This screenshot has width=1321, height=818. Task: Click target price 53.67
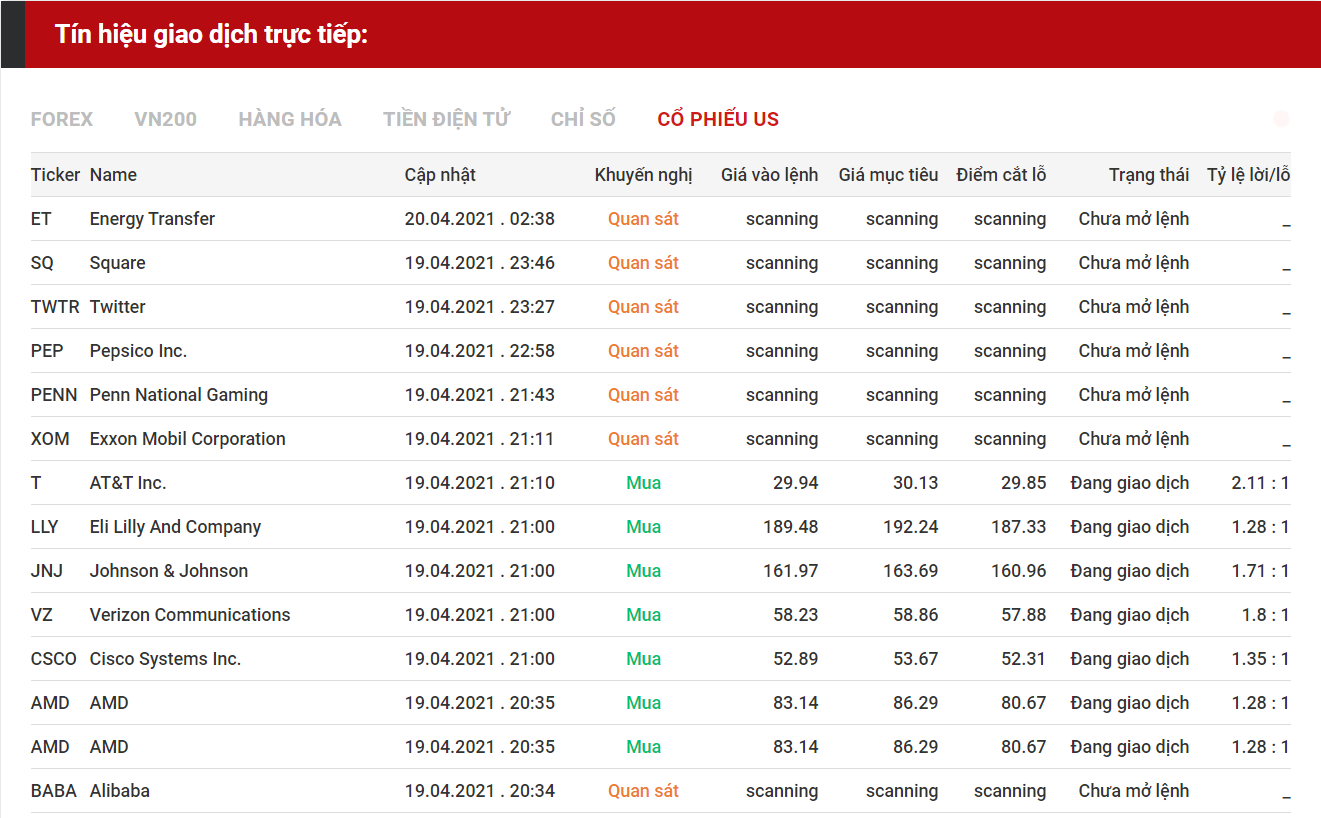click(916, 659)
